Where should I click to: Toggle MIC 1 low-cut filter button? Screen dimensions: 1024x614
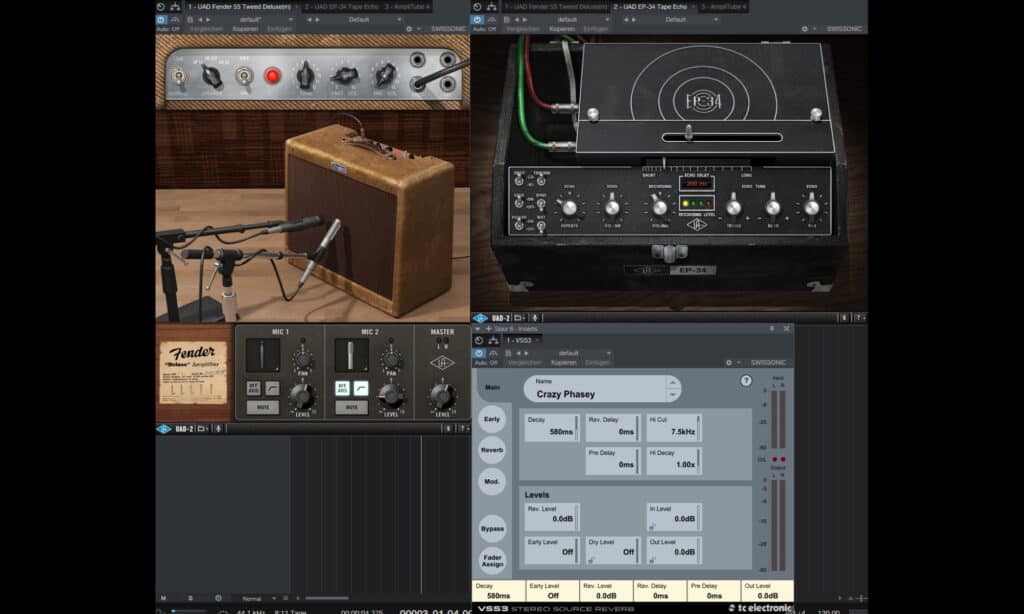tap(272, 388)
